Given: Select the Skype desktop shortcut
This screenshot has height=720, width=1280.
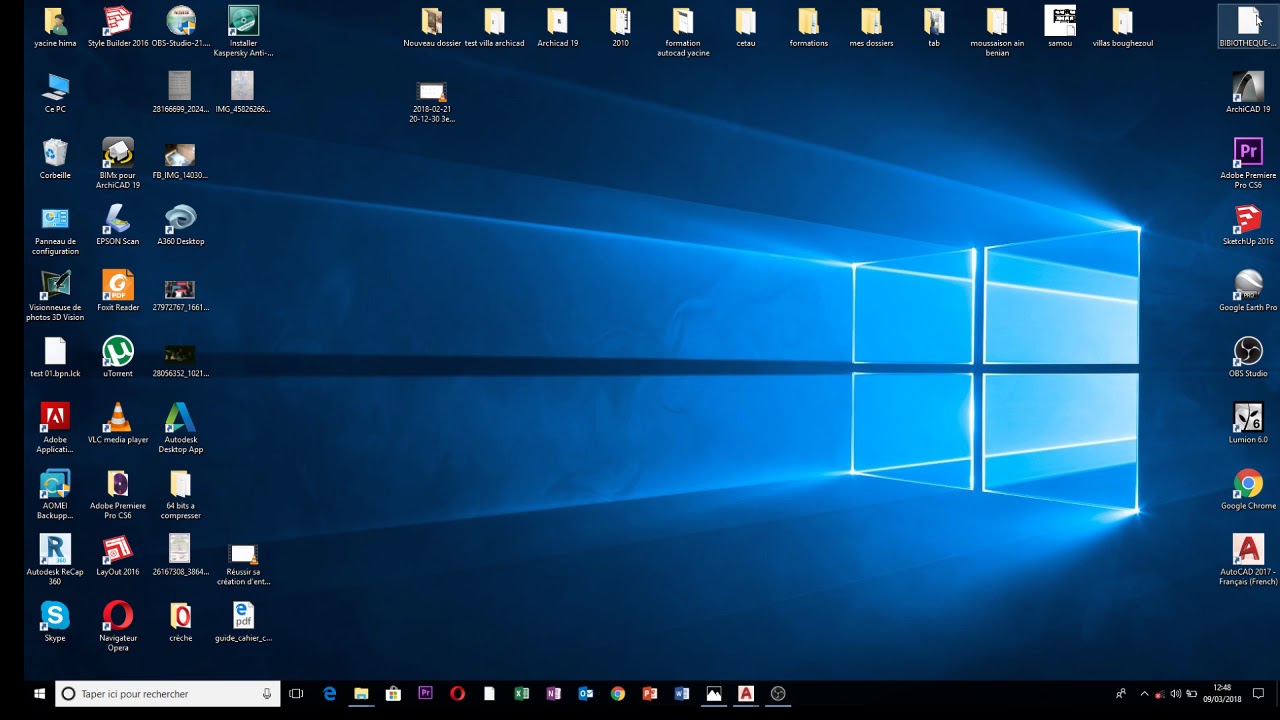Looking at the screenshot, I should (x=55, y=621).
